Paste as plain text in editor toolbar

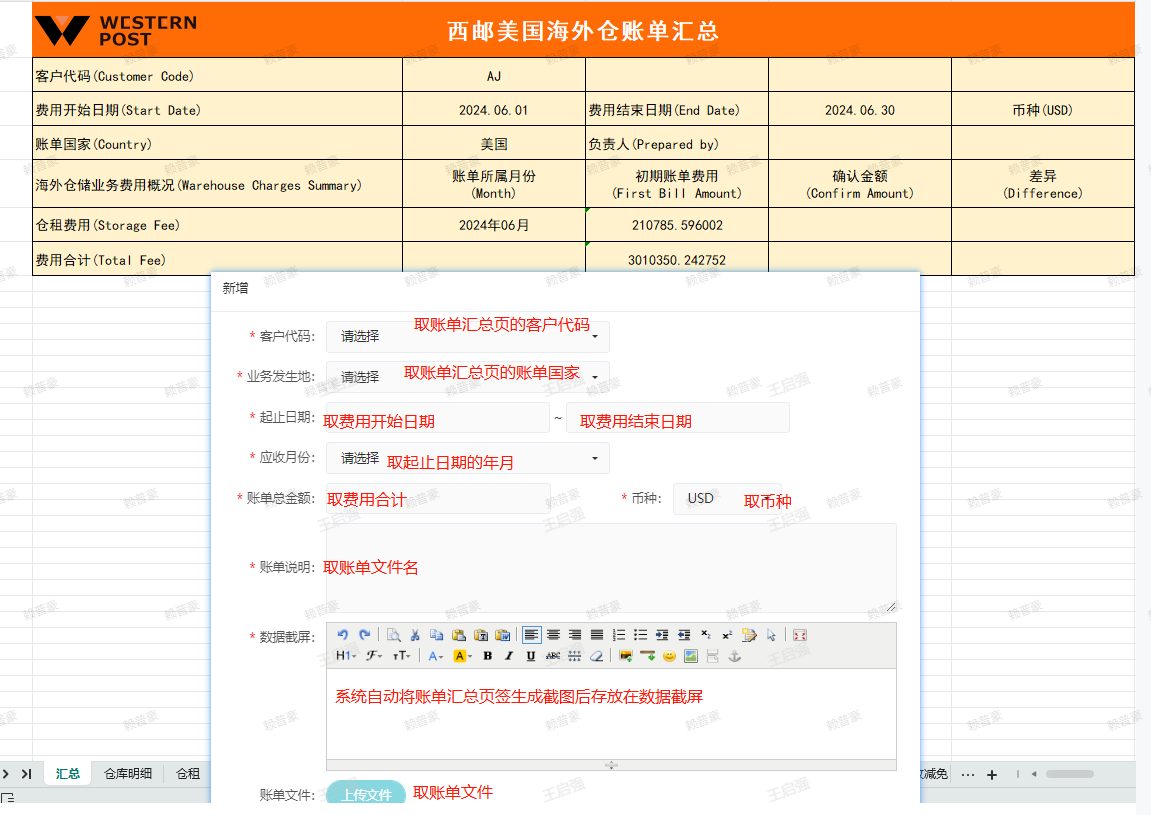(481, 635)
